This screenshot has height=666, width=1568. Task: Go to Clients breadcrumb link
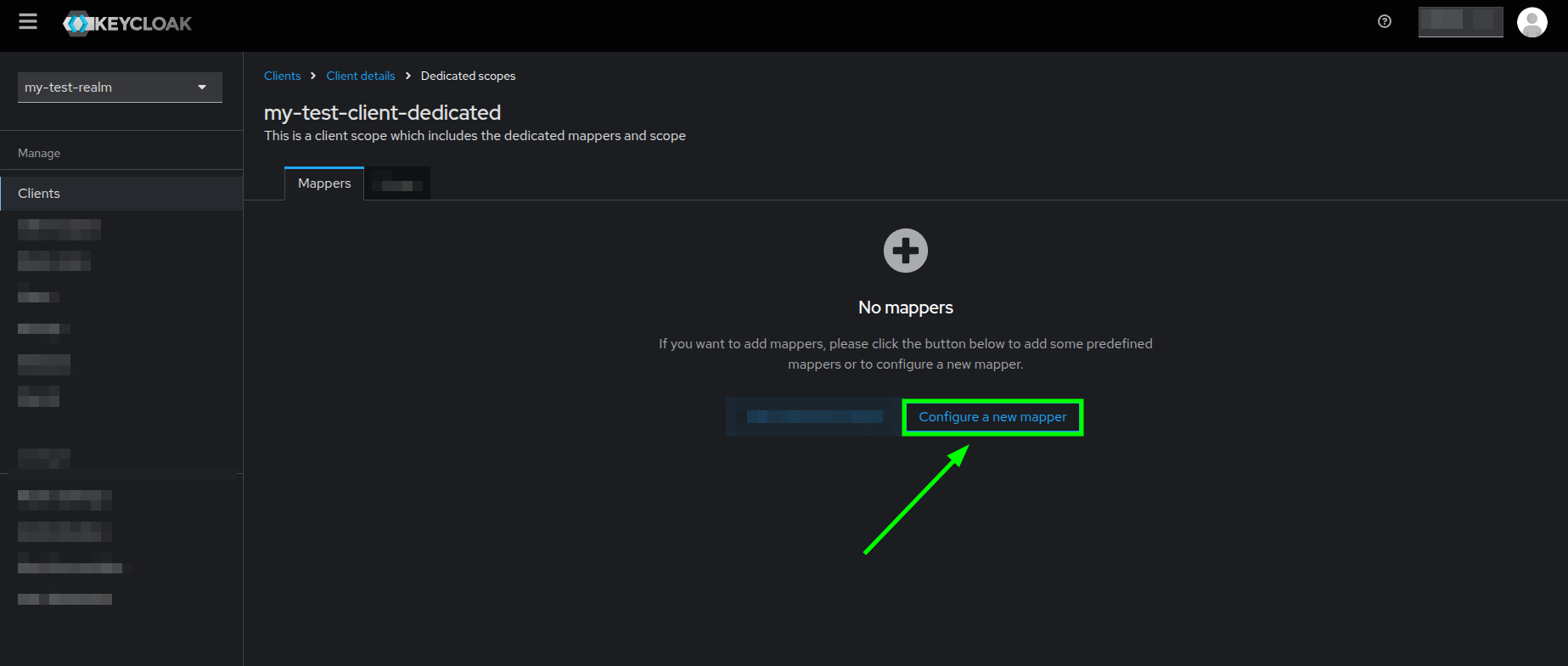282,76
